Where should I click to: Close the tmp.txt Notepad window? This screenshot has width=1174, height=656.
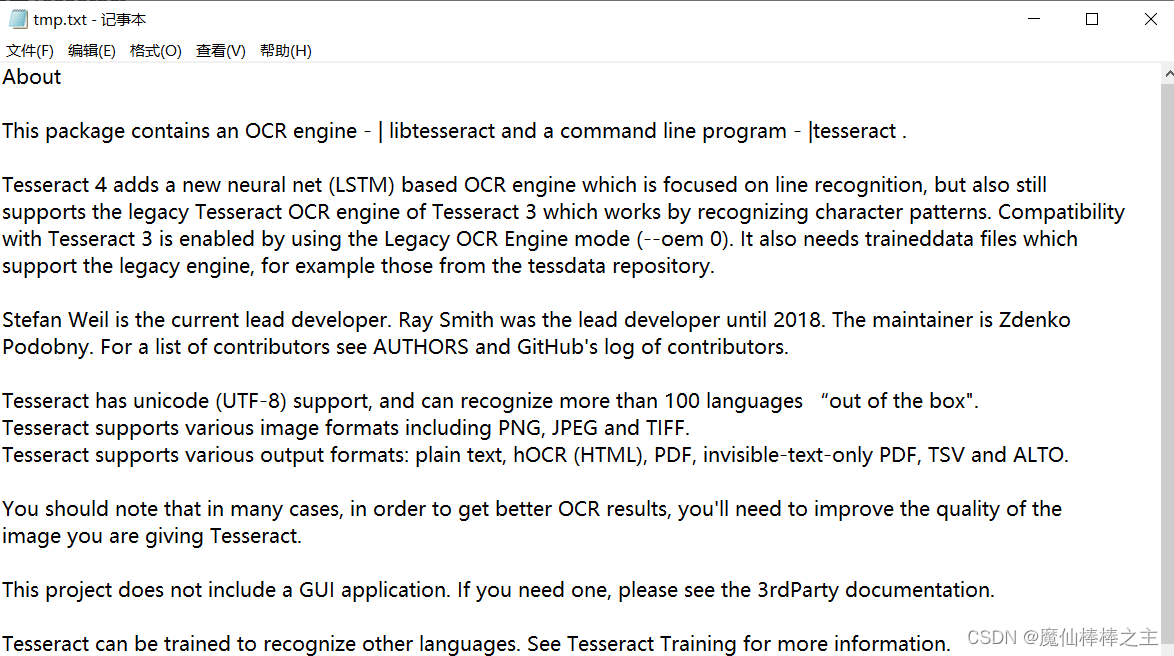tap(1151, 19)
